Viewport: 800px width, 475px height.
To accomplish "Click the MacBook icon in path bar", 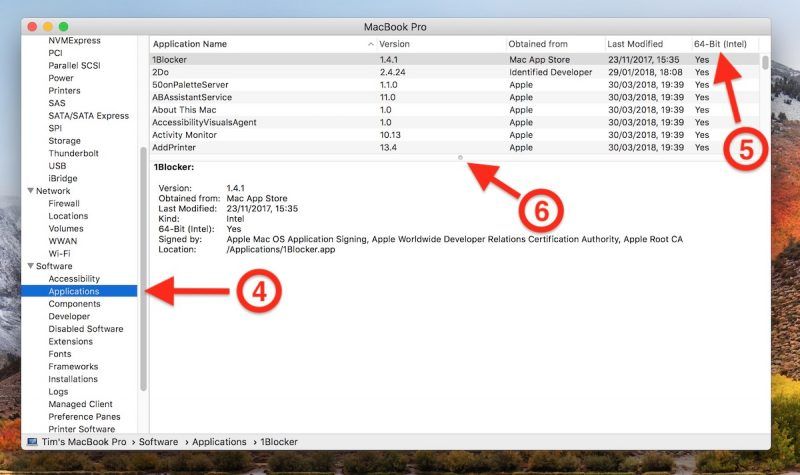I will pos(32,441).
